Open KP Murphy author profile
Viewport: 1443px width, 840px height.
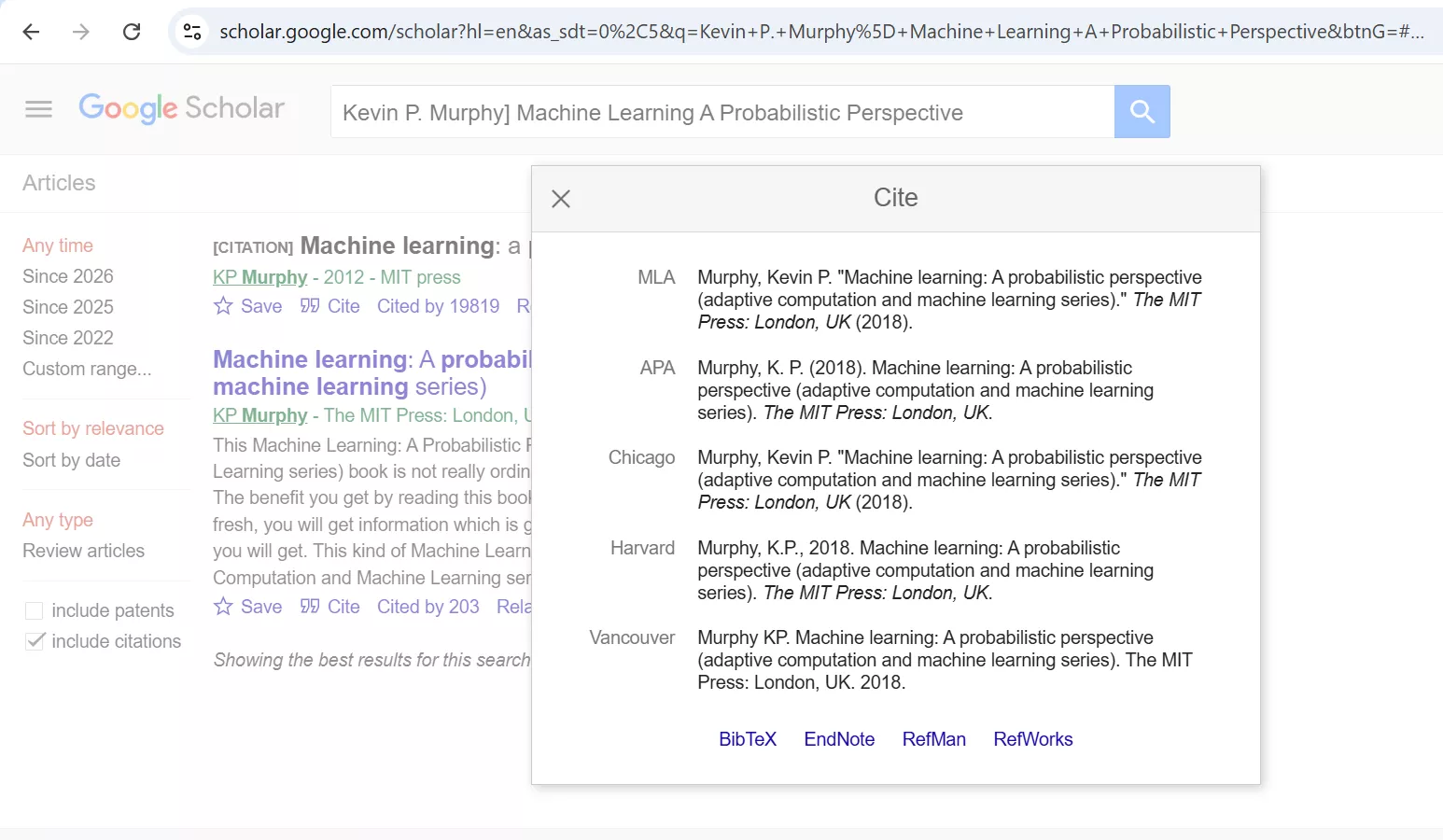tap(259, 277)
